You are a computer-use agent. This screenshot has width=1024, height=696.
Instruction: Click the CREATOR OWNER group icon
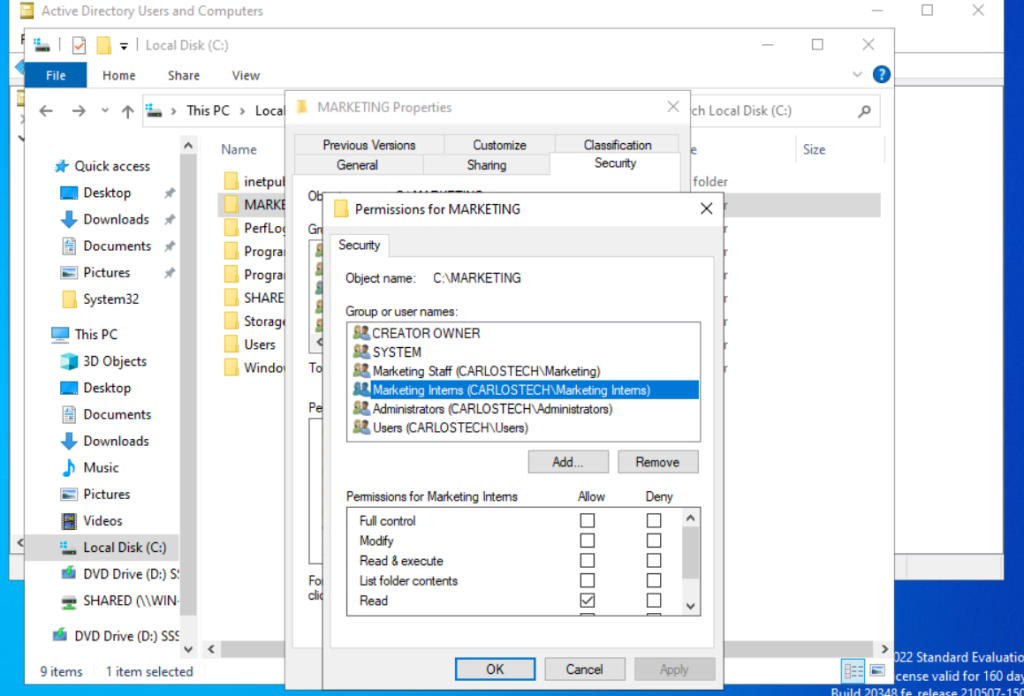point(361,333)
